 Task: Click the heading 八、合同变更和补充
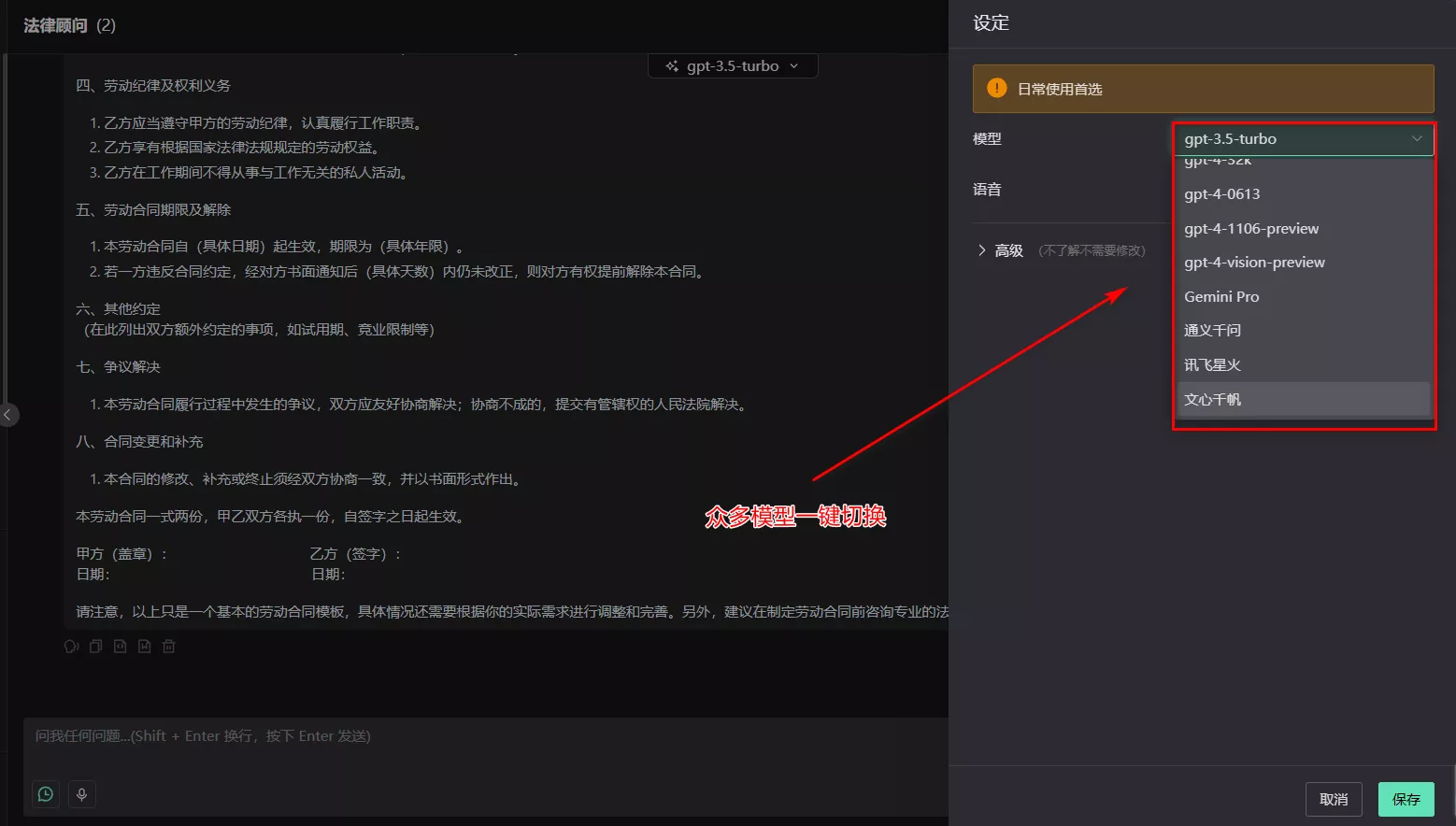click(139, 442)
